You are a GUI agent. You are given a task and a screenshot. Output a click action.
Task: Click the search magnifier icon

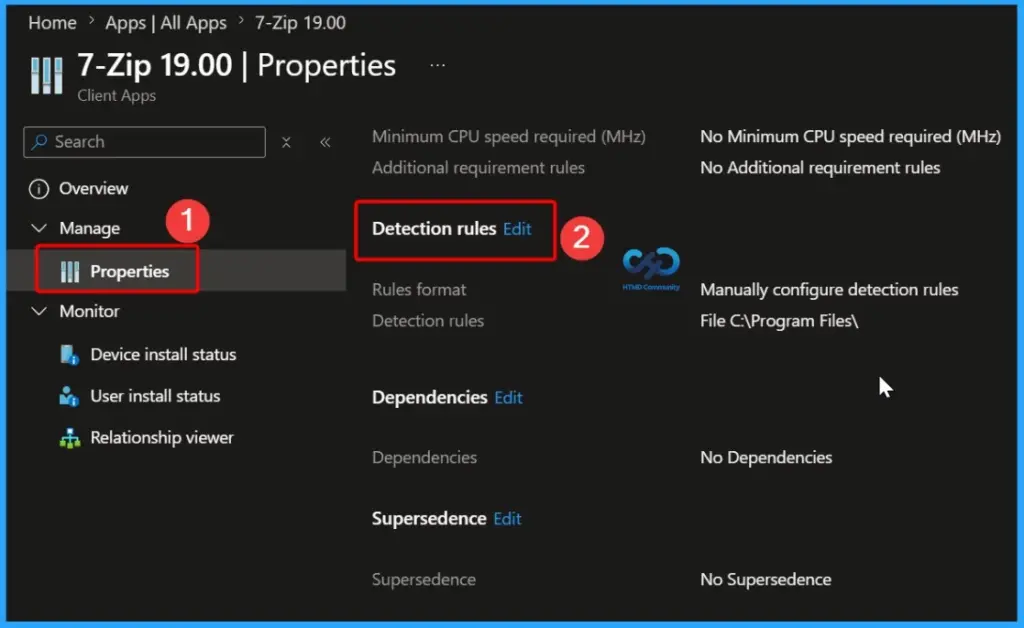click(x=40, y=141)
